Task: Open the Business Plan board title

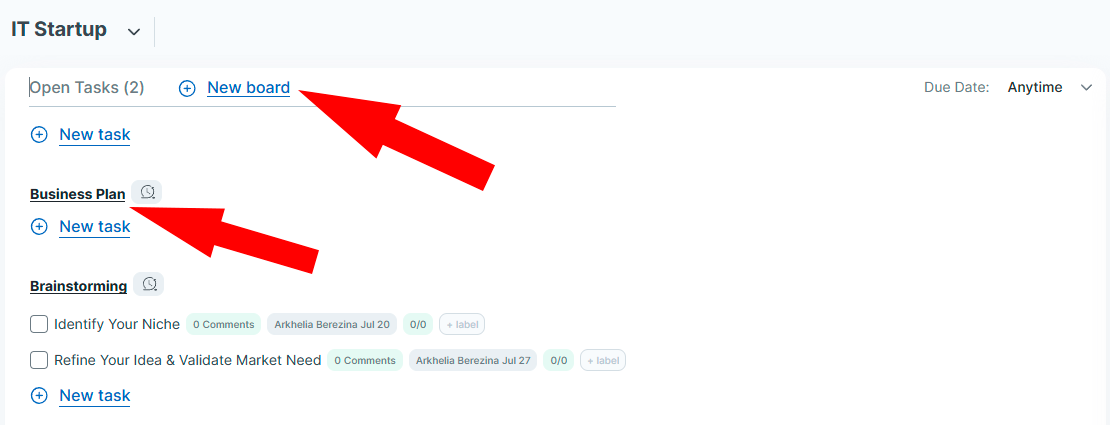Action: click(78, 194)
